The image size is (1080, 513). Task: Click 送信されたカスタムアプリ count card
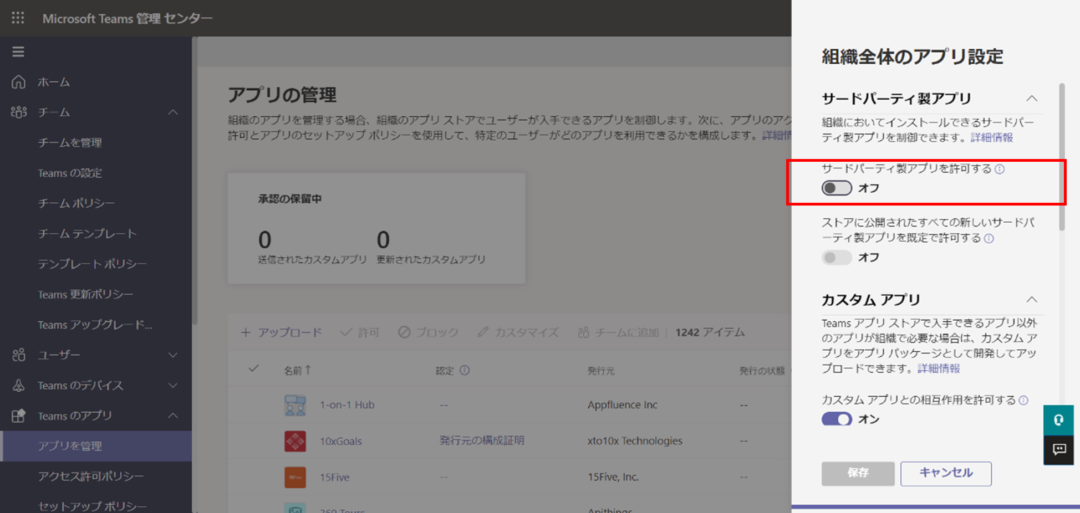[x=312, y=247]
